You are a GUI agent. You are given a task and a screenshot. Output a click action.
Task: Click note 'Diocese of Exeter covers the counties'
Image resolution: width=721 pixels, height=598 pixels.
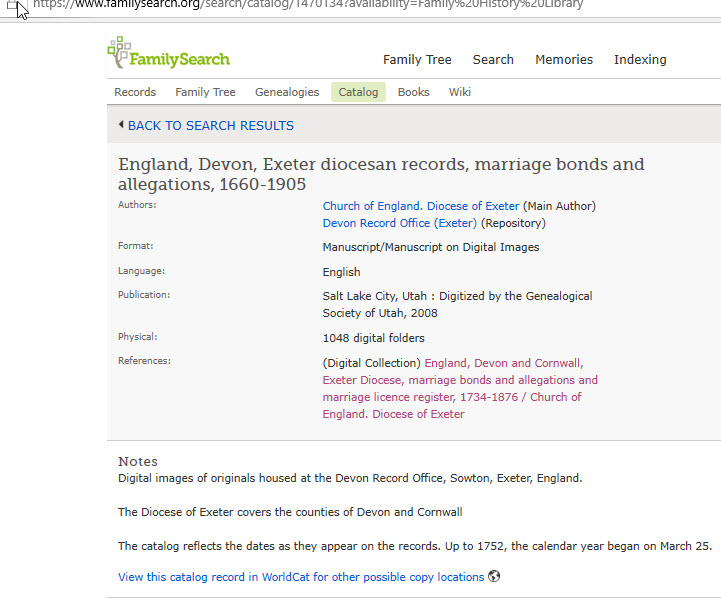pyautogui.click(x=290, y=512)
